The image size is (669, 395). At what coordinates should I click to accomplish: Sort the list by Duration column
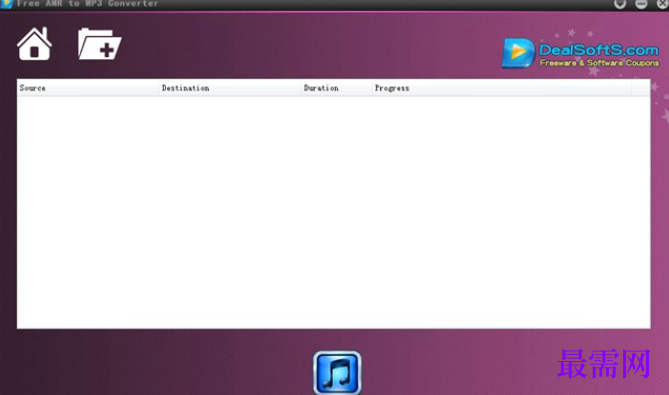click(x=336, y=88)
